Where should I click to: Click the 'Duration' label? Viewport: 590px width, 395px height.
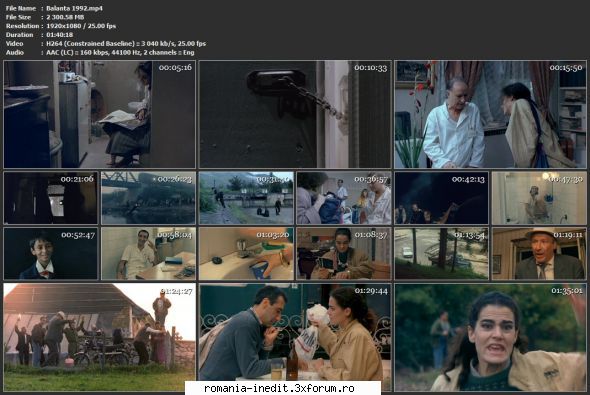point(19,35)
